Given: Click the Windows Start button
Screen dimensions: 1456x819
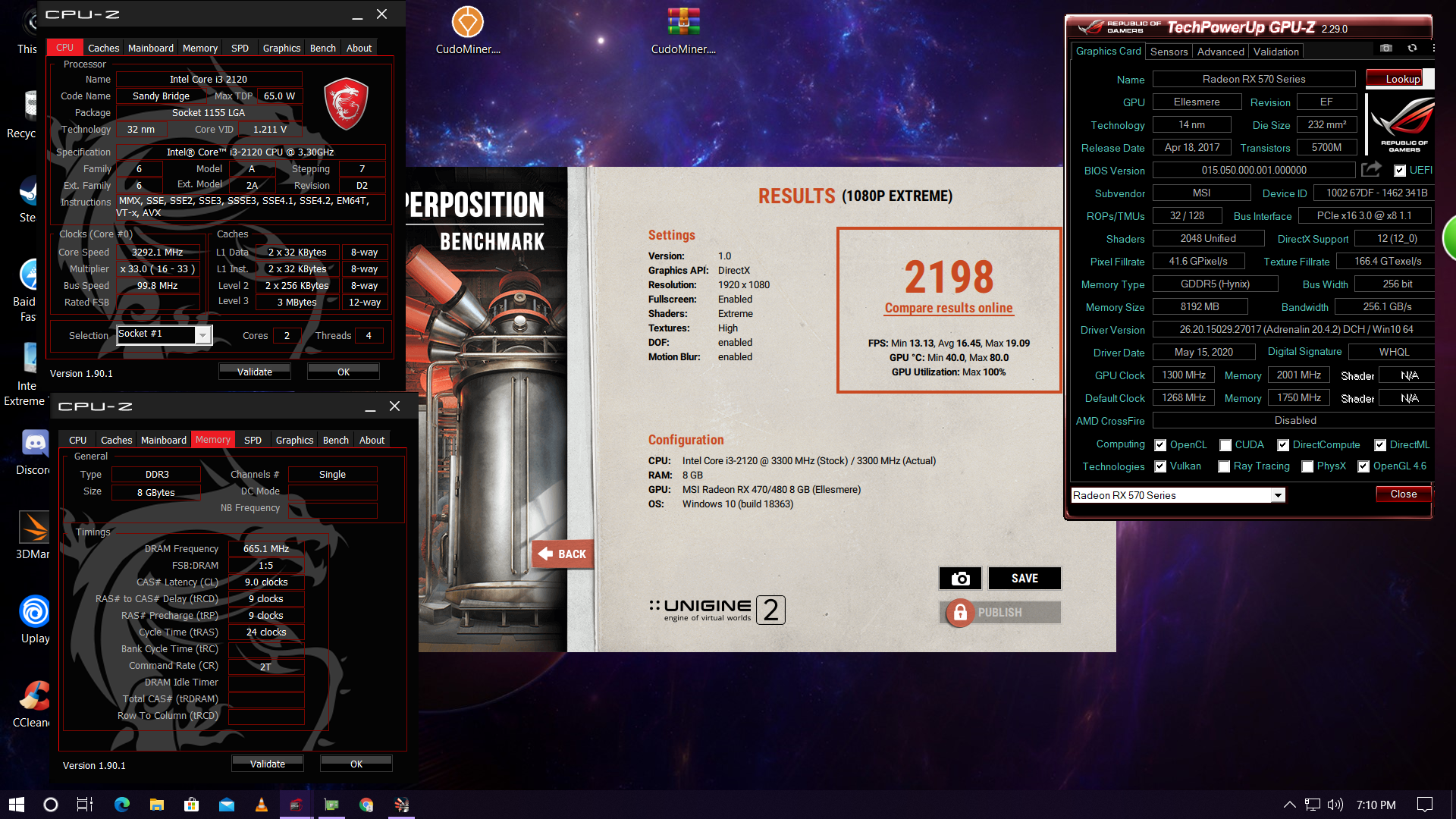Looking at the screenshot, I should (17, 805).
